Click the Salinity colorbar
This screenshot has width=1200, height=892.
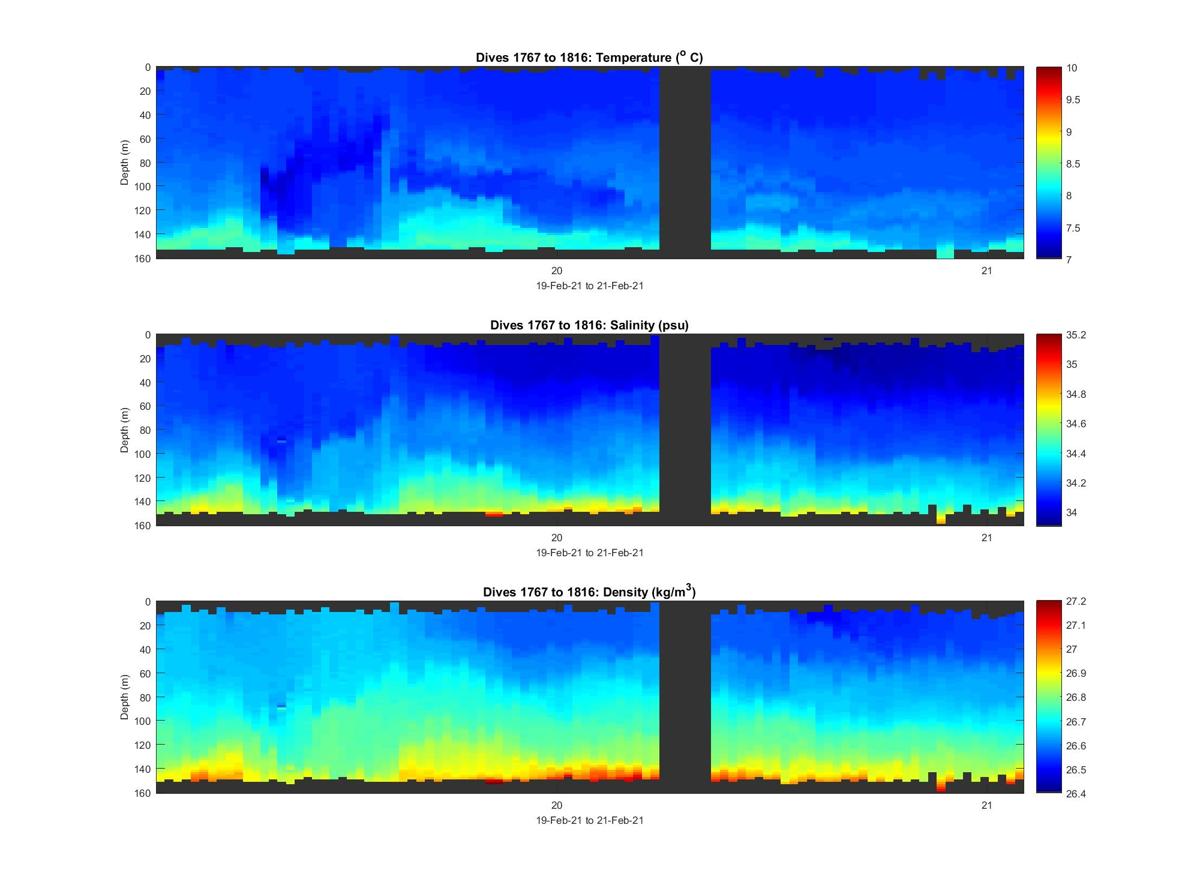coord(1048,430)
